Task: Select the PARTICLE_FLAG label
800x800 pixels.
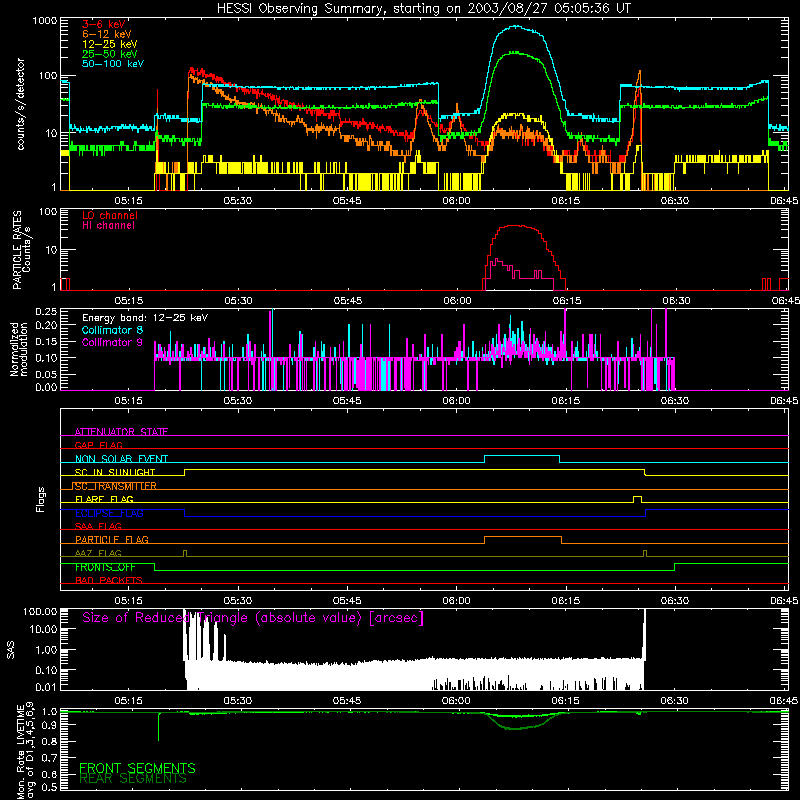Action: click(x=112, y=539)
